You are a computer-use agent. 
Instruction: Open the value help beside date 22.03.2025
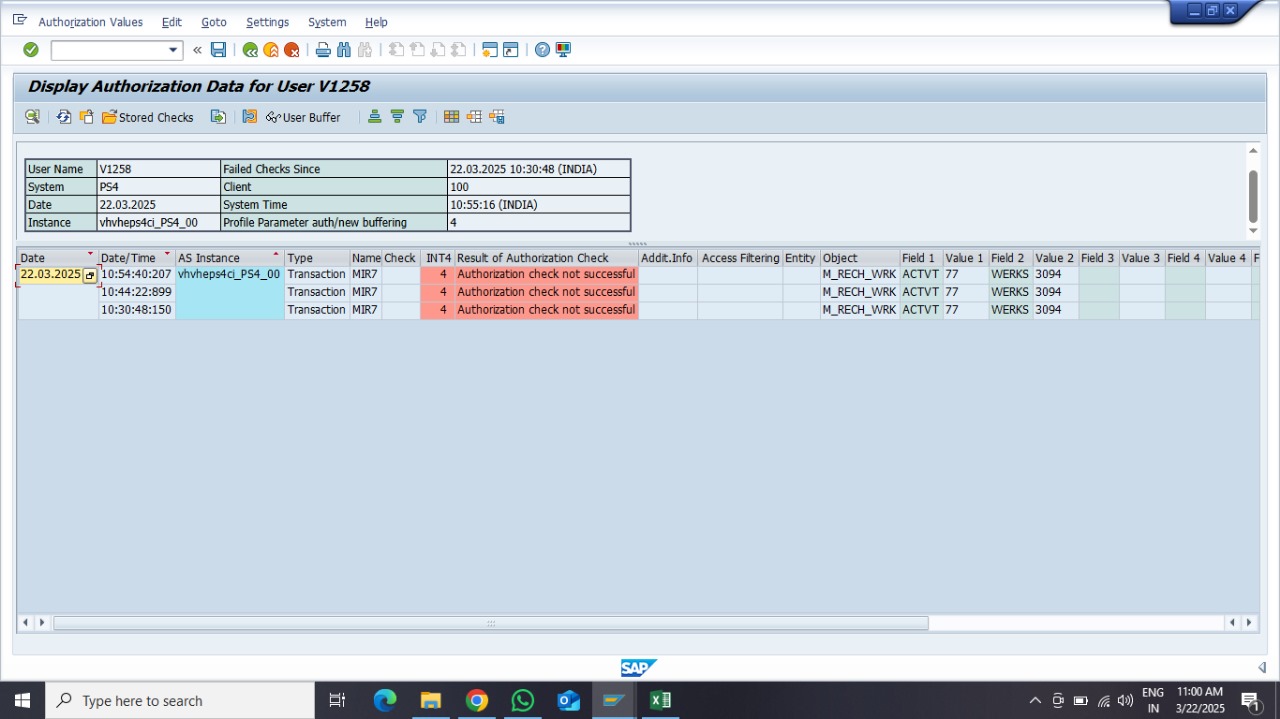click(x=89, y=275)
